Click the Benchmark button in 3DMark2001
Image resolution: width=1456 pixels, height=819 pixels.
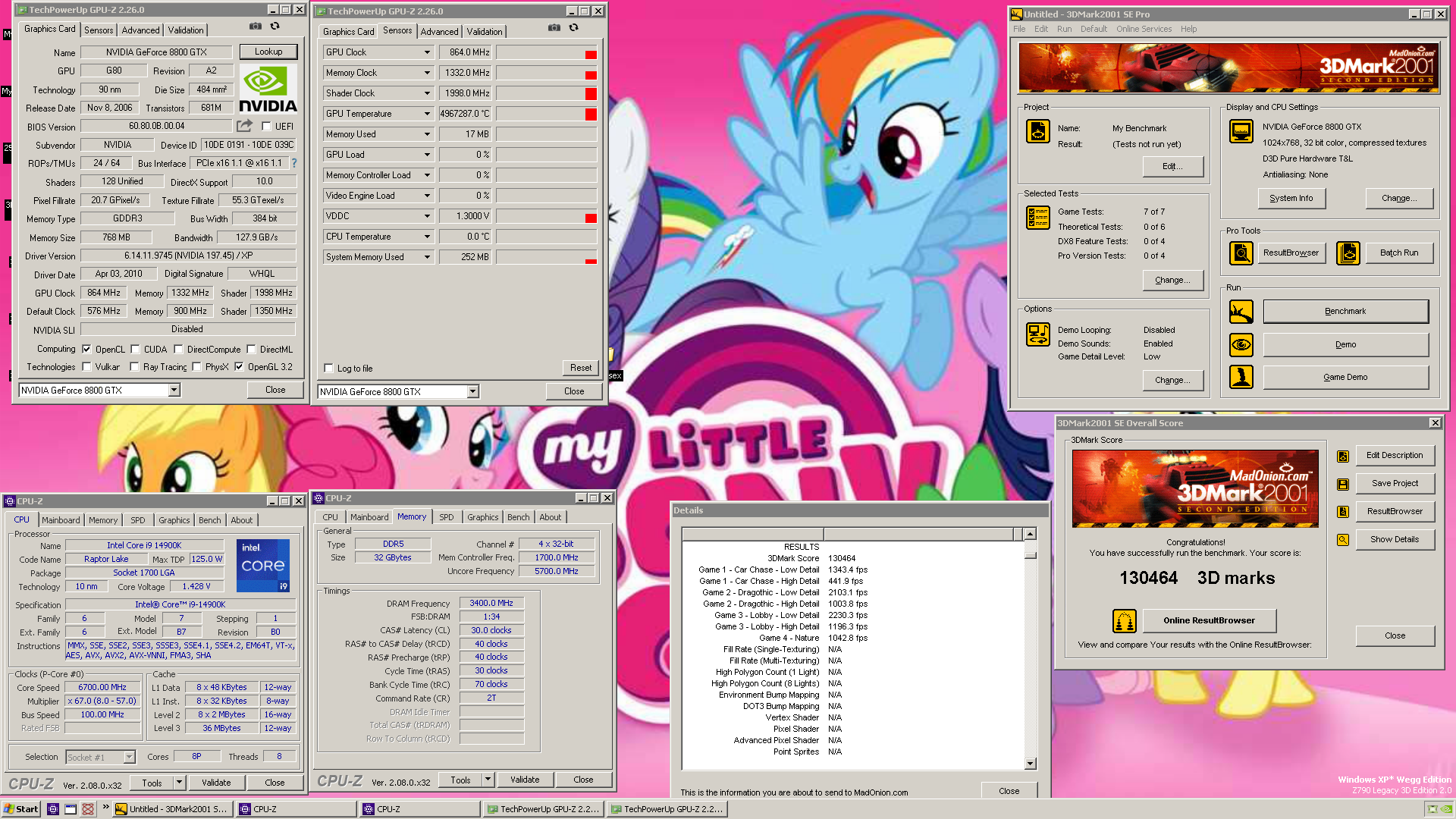(1345, 312)
